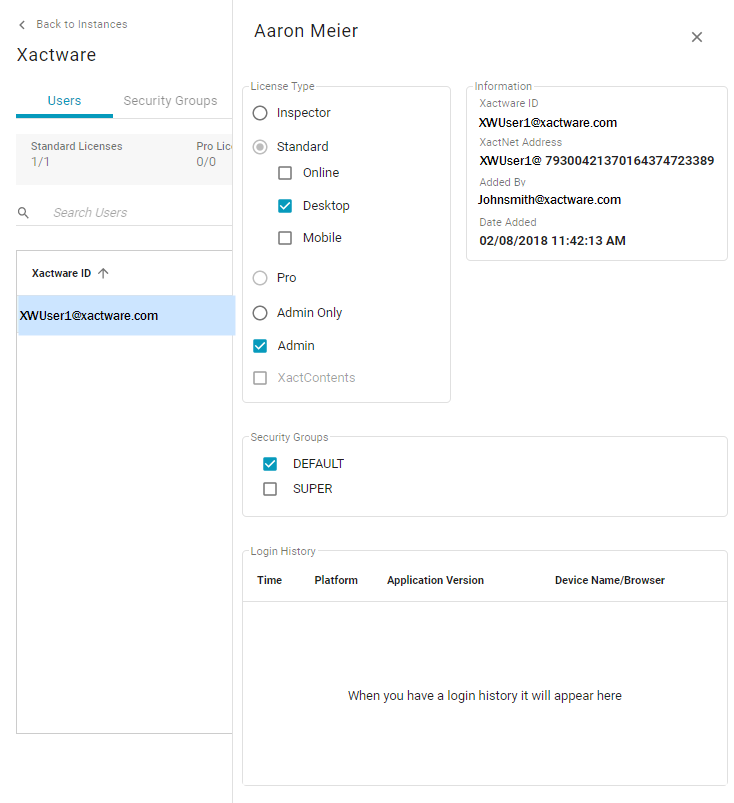Click the XWUser1@xactware.com ID in Information
The image size is (734, 803).
click(548, 123)
